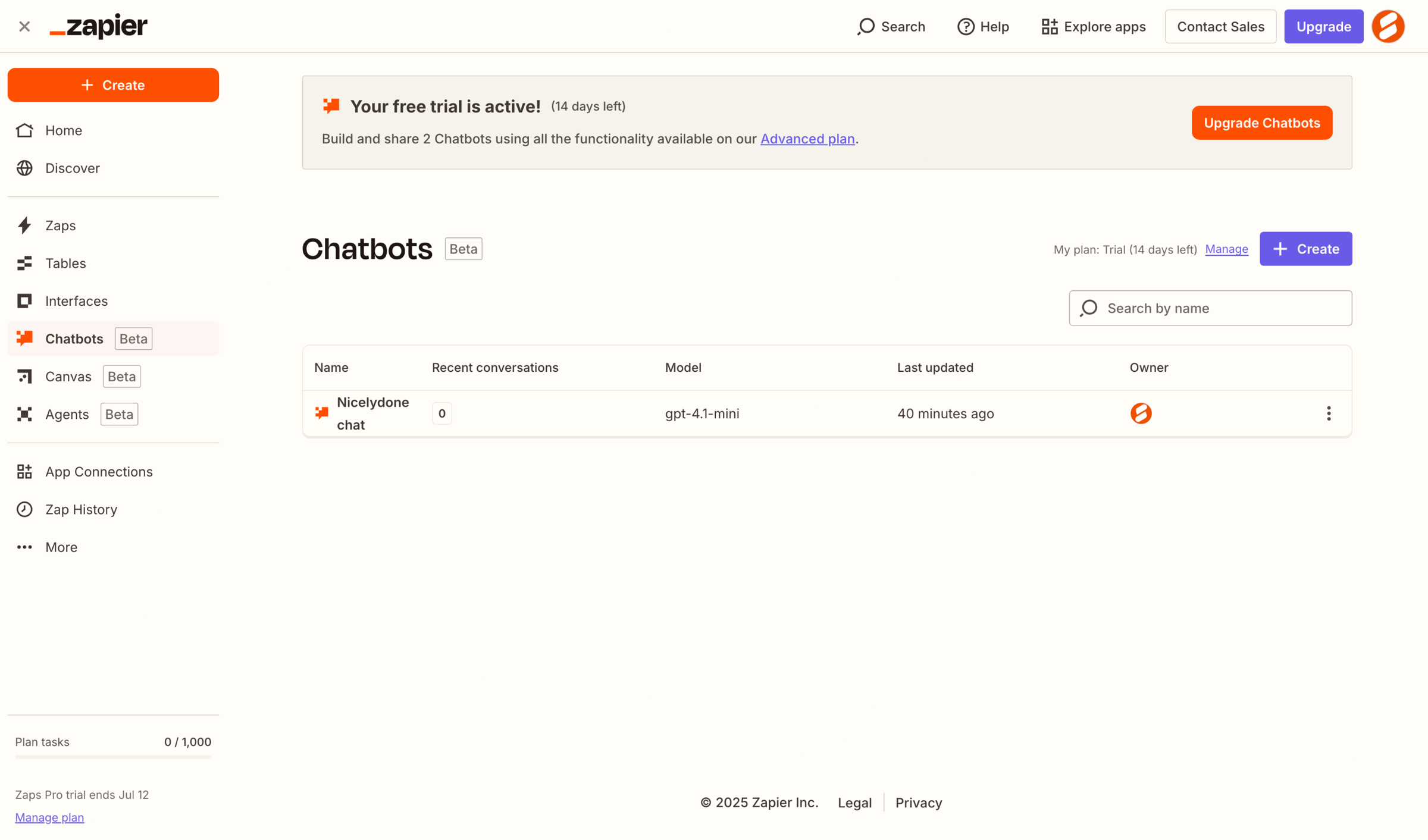The image size is (1428, 840).
Task: Click the More ellipsis icon
Action: [24, 547]
